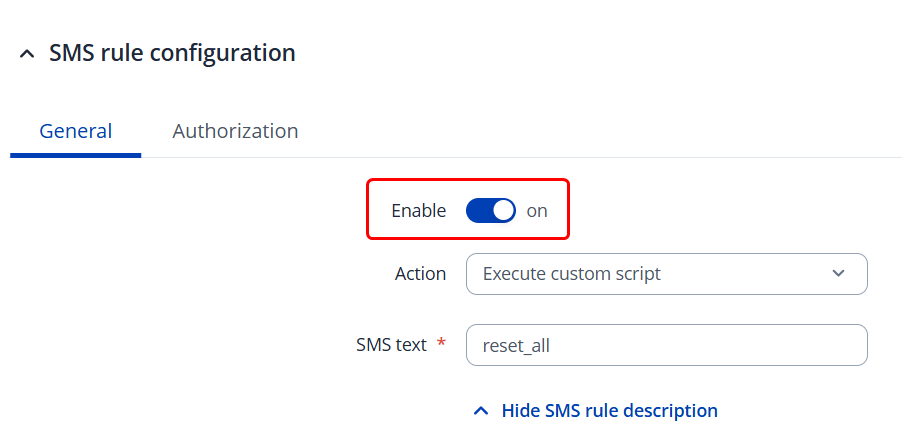Select the "Execute custom script" value text

[x=571, y=274]
